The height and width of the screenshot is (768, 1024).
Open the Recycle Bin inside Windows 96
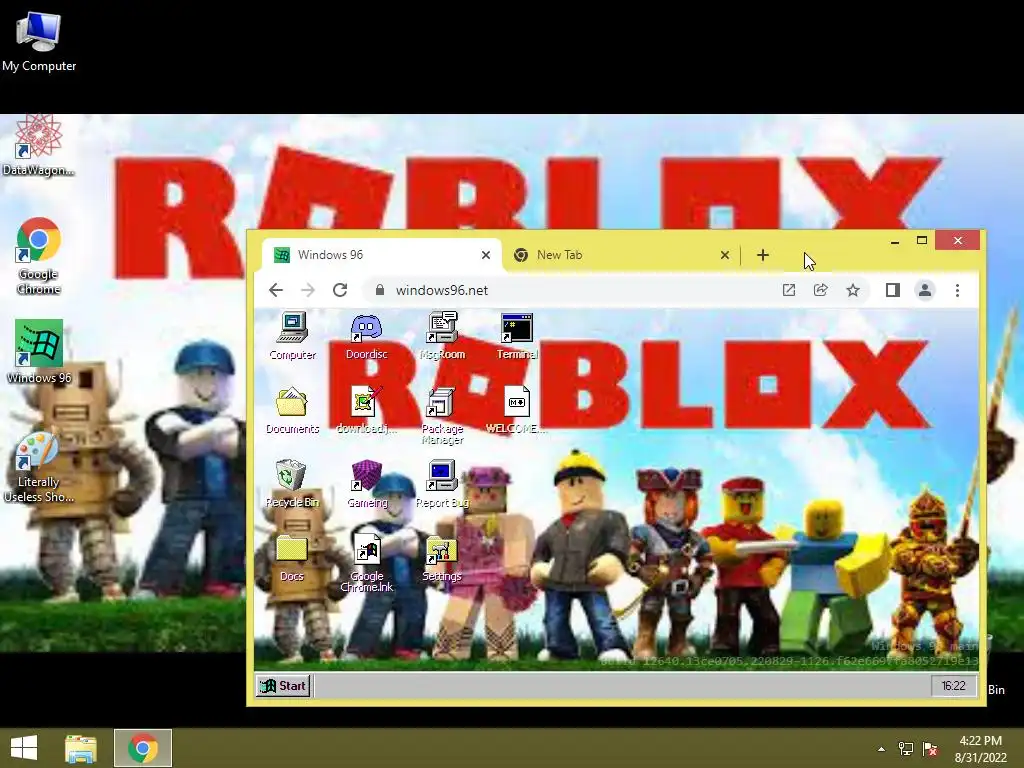(x=292, y=484)
